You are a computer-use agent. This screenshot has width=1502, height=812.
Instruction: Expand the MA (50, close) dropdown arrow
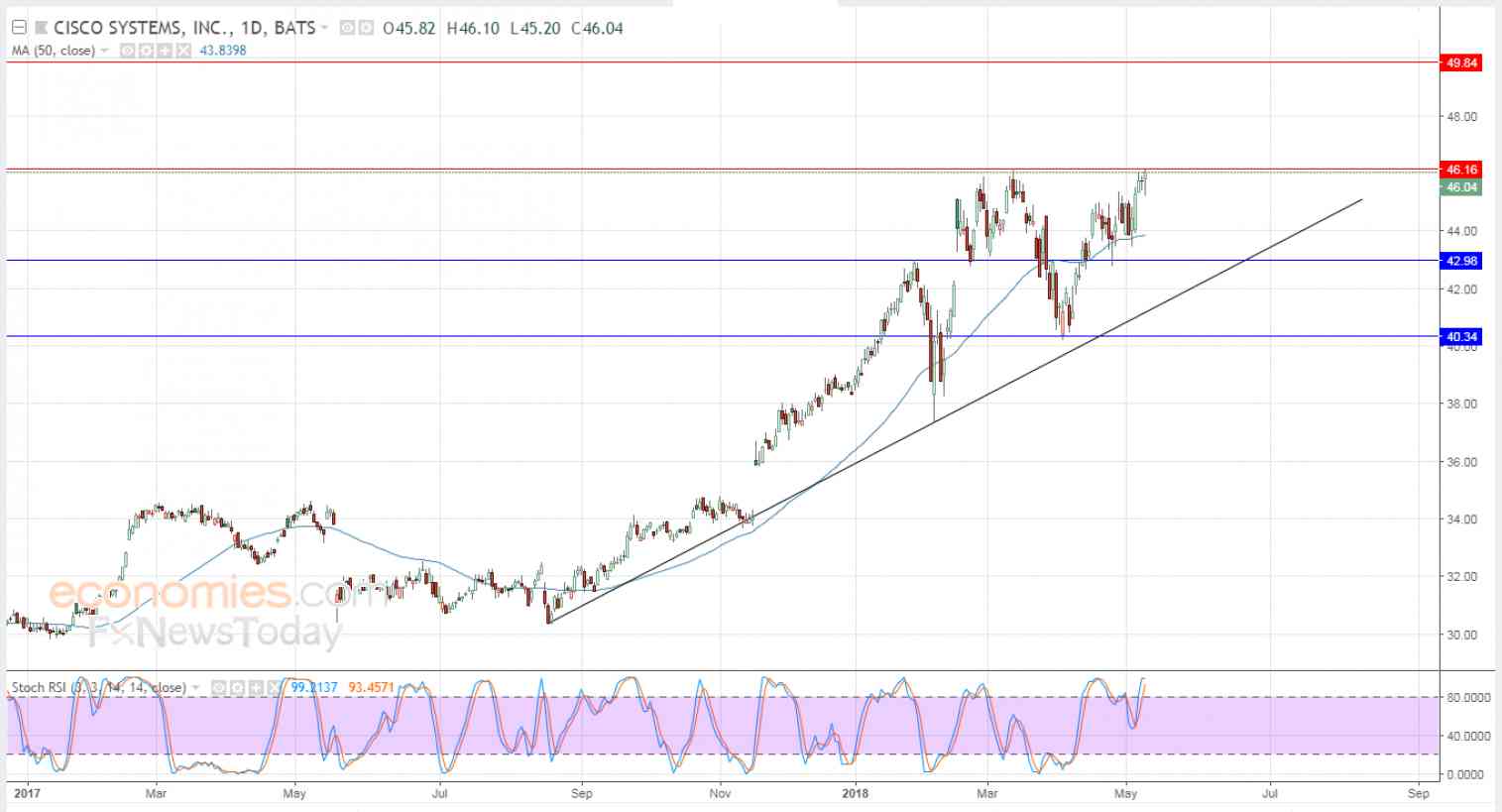click(x=106, y=51)
